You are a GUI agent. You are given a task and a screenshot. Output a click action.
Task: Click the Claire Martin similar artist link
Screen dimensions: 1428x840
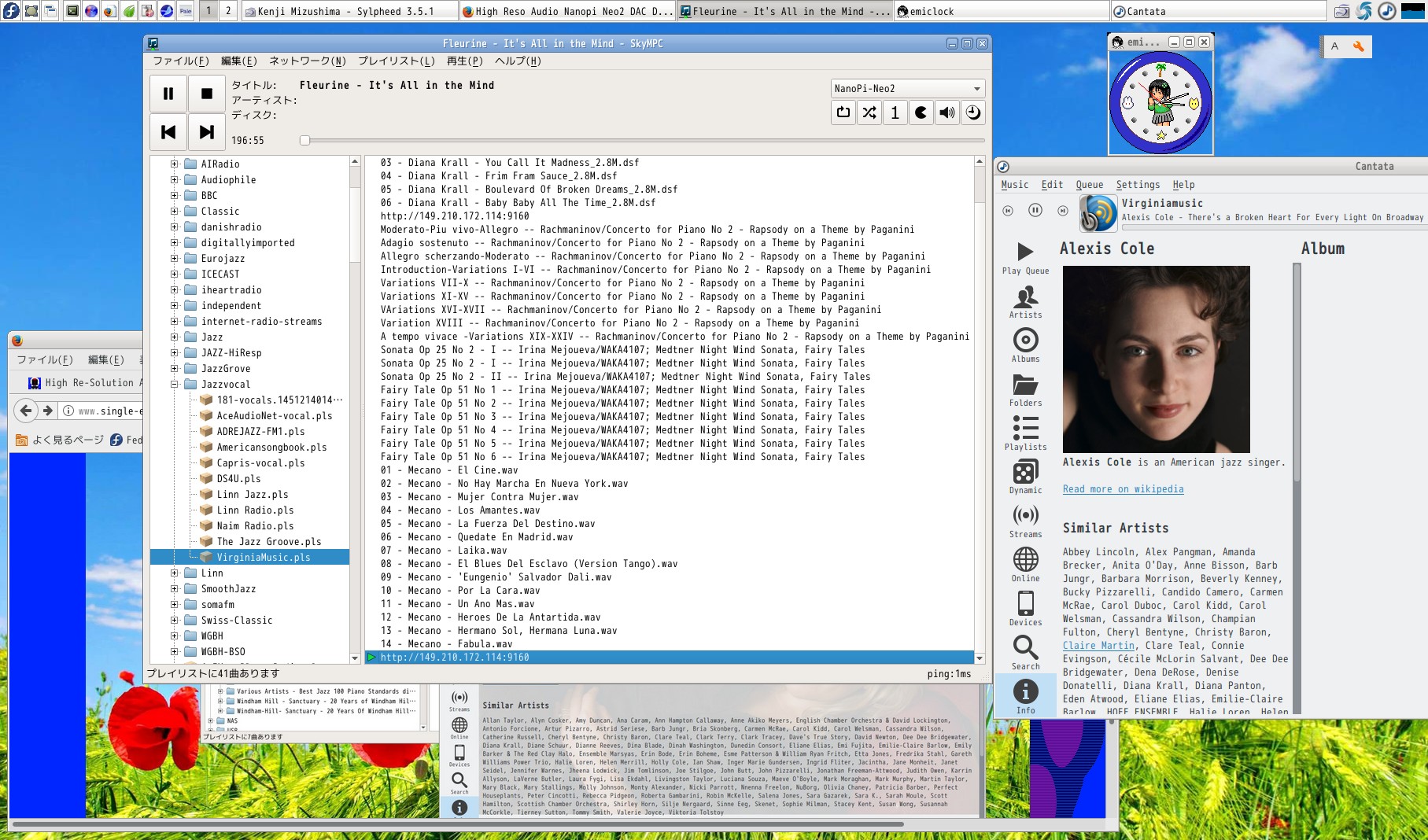[x=1098, y=646]
